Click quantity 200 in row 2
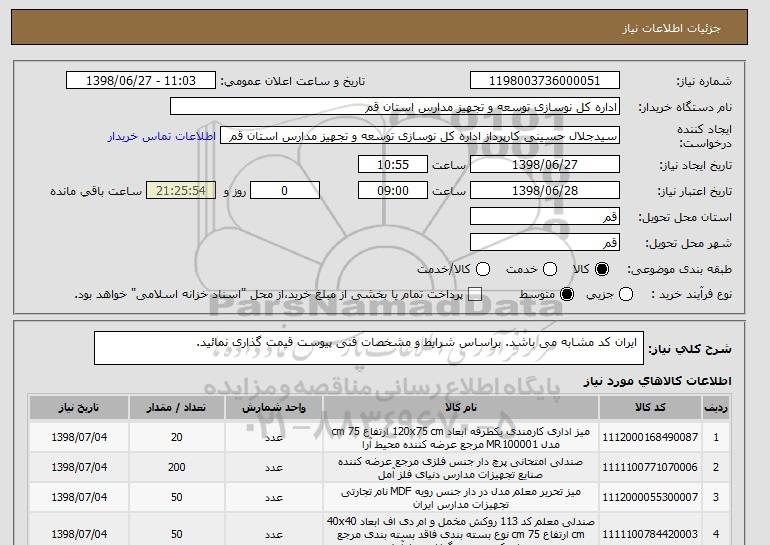This screenshot has width=770, height=545. (x=177, y=467)
